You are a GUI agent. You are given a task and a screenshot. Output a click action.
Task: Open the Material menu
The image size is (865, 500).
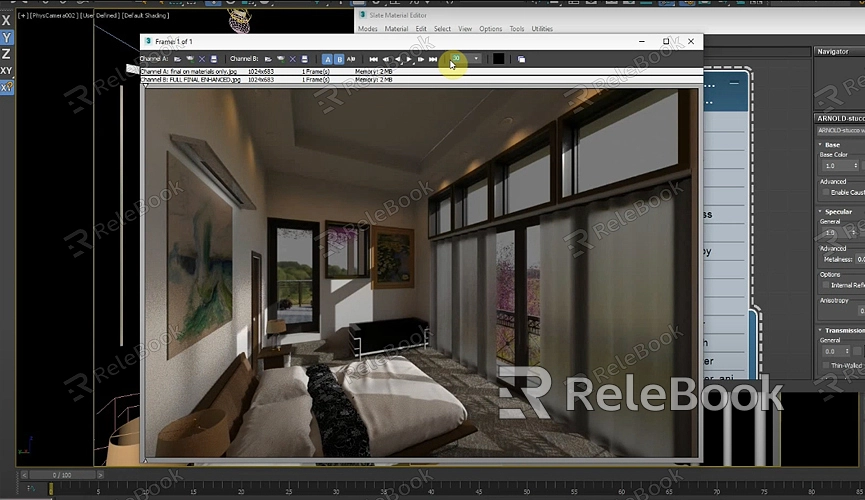point(396,29)
